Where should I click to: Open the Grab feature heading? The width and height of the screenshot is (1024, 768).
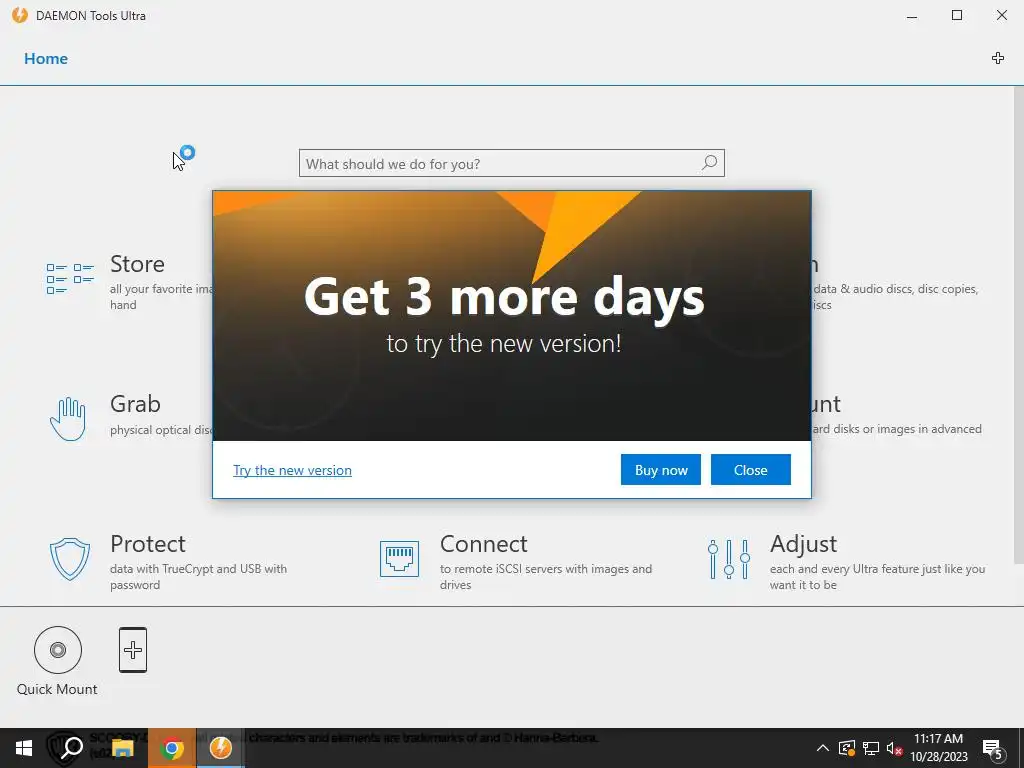pos(135,404)
